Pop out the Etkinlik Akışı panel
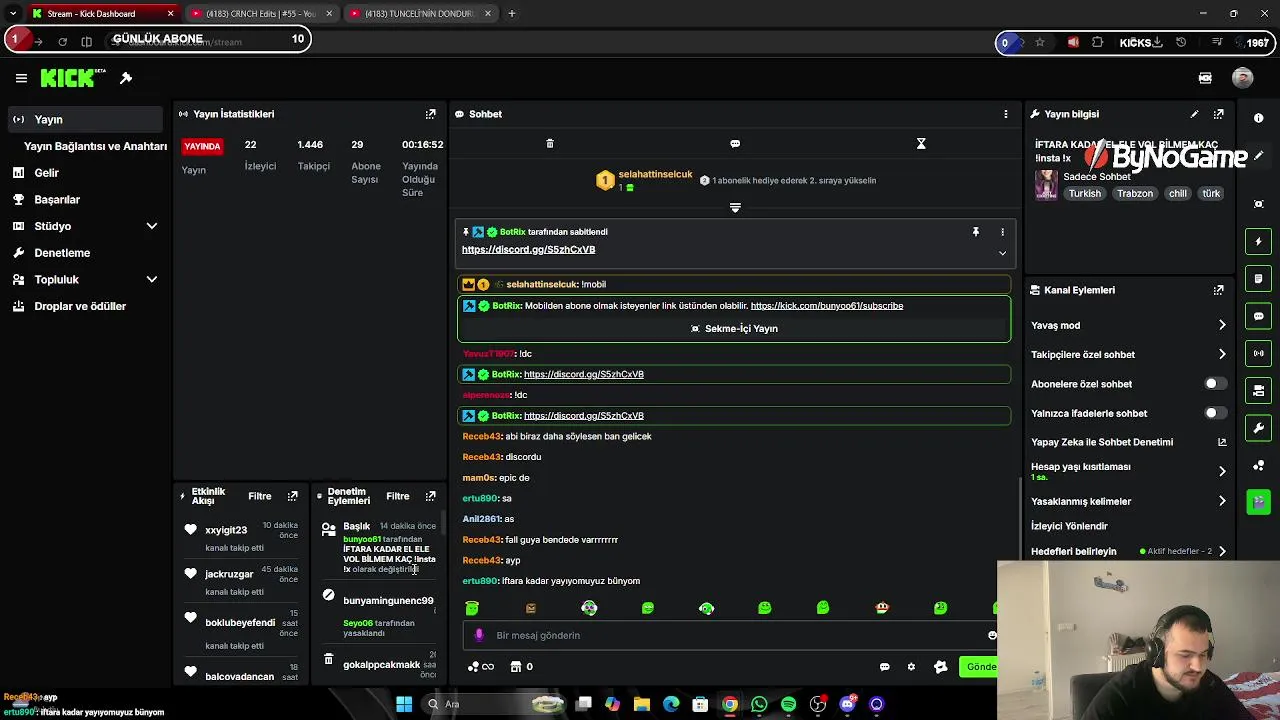Viewport: 1280px width, 720px height. (292, 496)
